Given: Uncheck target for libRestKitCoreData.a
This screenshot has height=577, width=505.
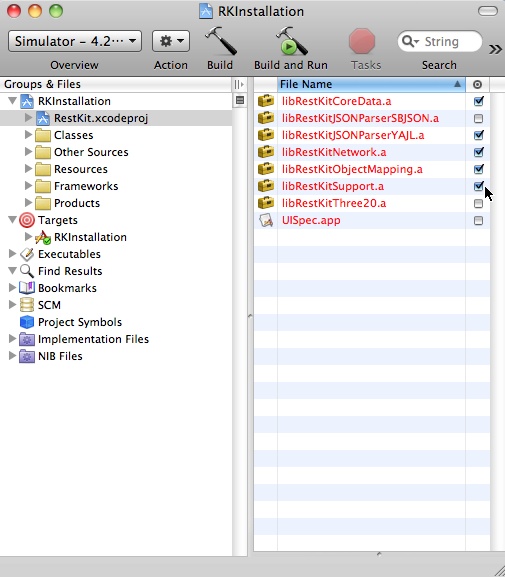Looking at the screenshot, I should (x=478, y=101).
